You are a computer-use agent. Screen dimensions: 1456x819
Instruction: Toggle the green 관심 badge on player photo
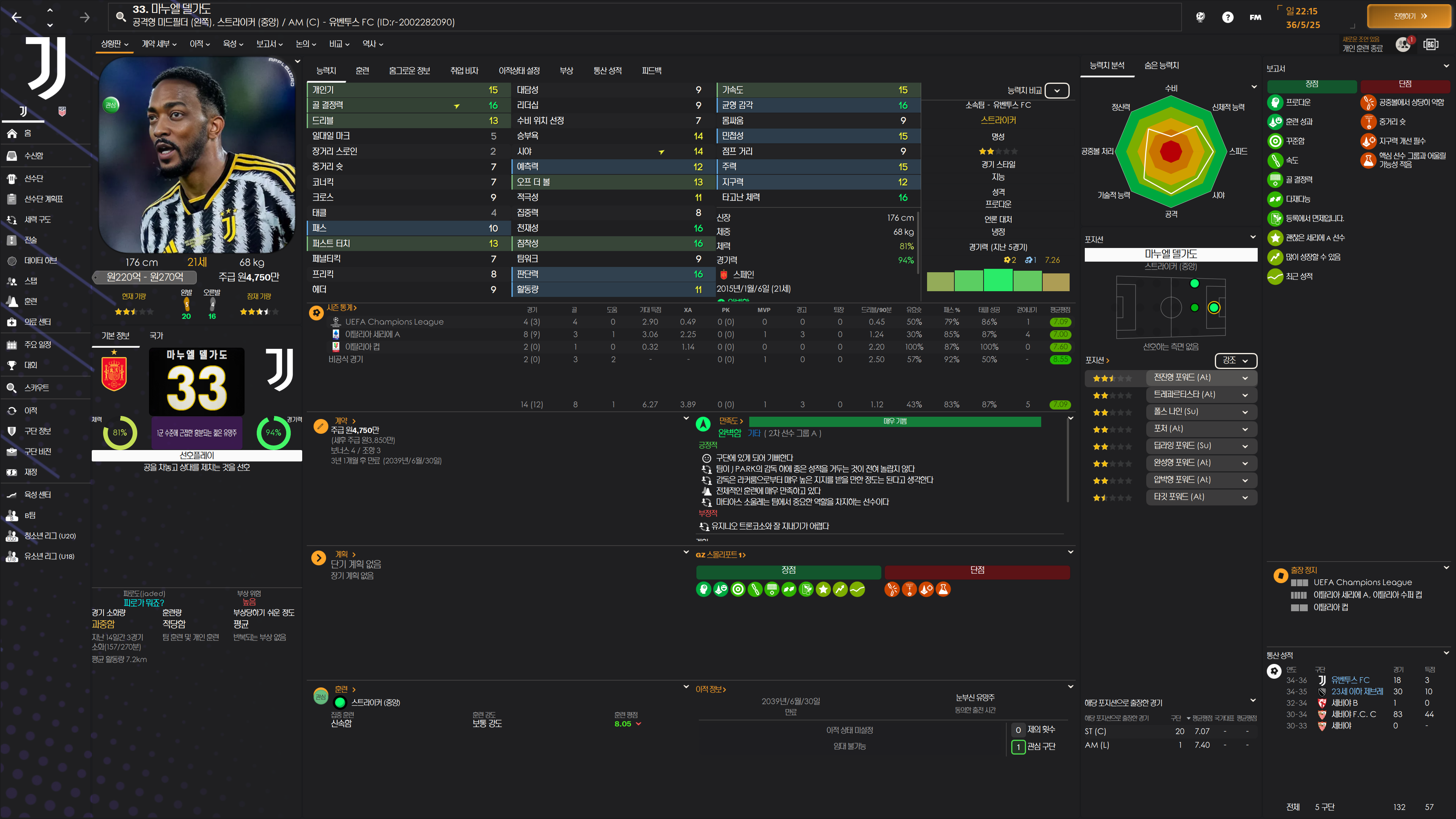click(x=111, y=105)
